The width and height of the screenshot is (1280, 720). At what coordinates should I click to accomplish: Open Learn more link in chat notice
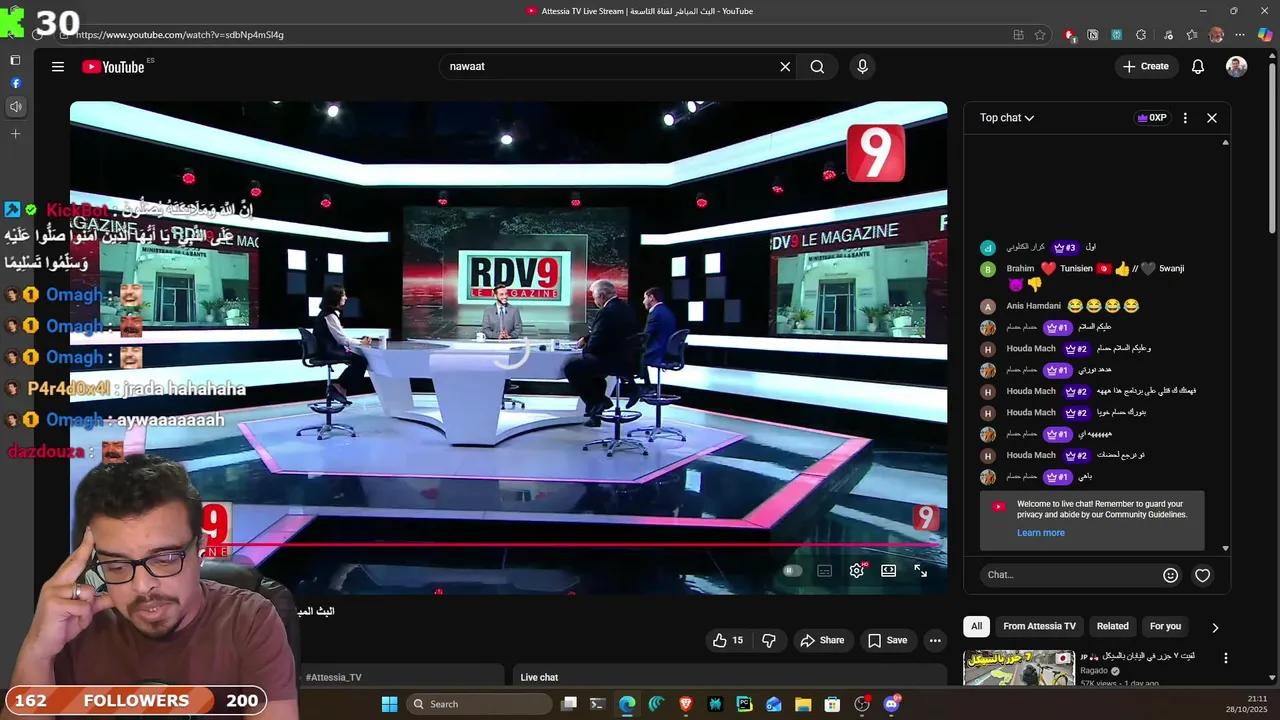pos(1041,533)
